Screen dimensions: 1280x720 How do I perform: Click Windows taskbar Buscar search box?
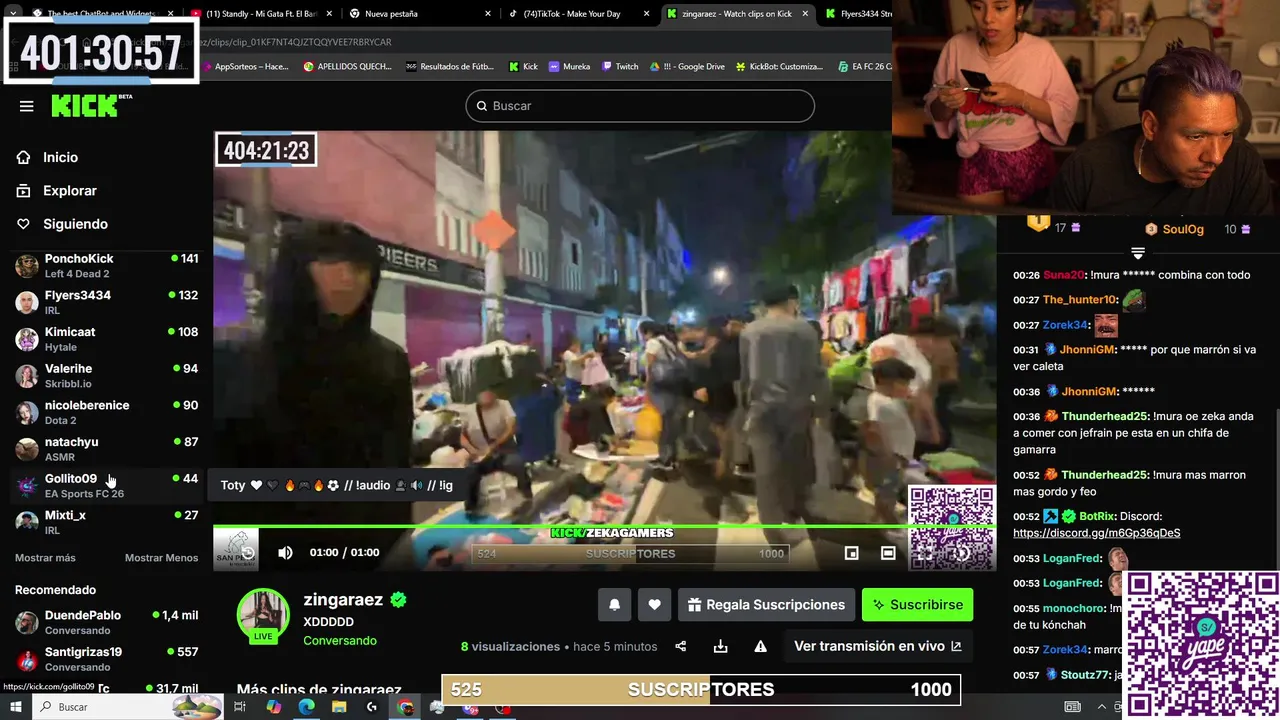point(128,707)
